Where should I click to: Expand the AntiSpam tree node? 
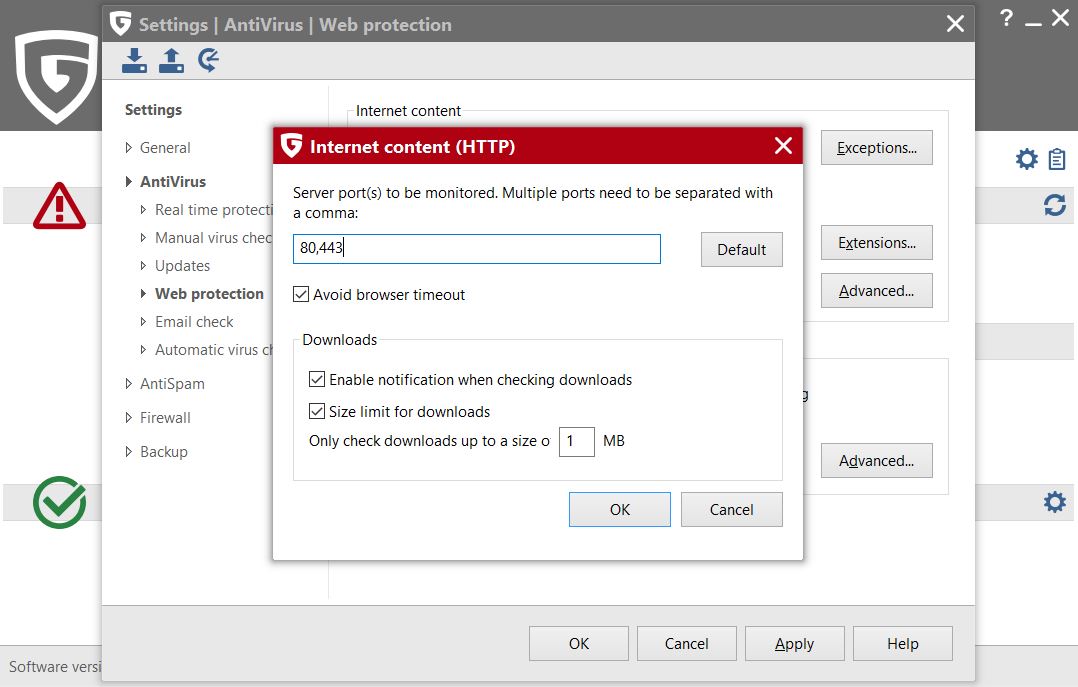[129, 384]
